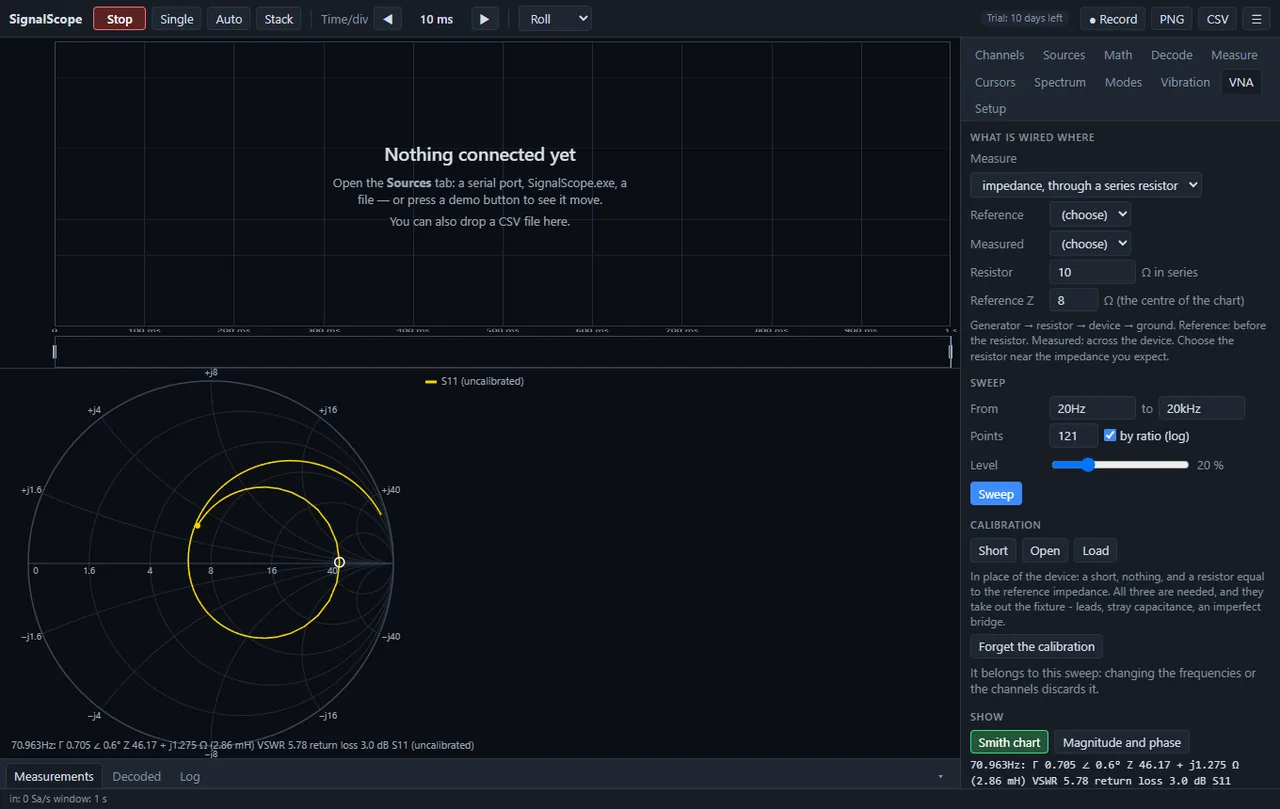Click the Points count field
Viewport: 1280px width, 809px height.
tap(1074, 436)
